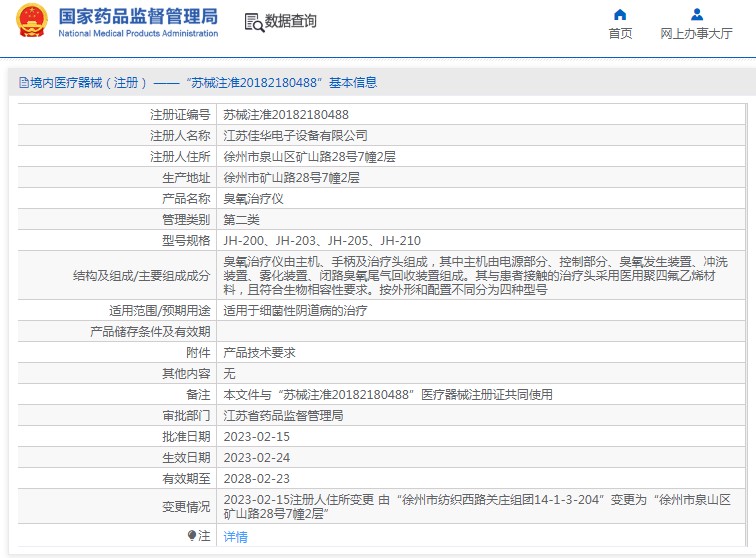756x558 pixels.
Task: Select model list JH-200、JH-203、JH-205、JH-210
Action: 322,240
